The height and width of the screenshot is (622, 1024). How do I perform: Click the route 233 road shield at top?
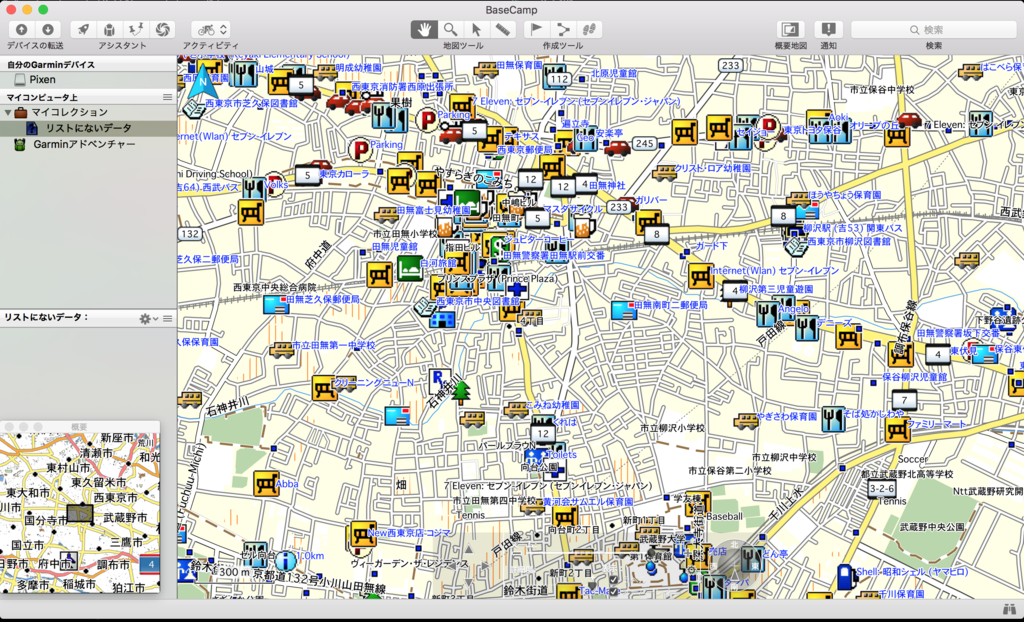coord(730,65)
